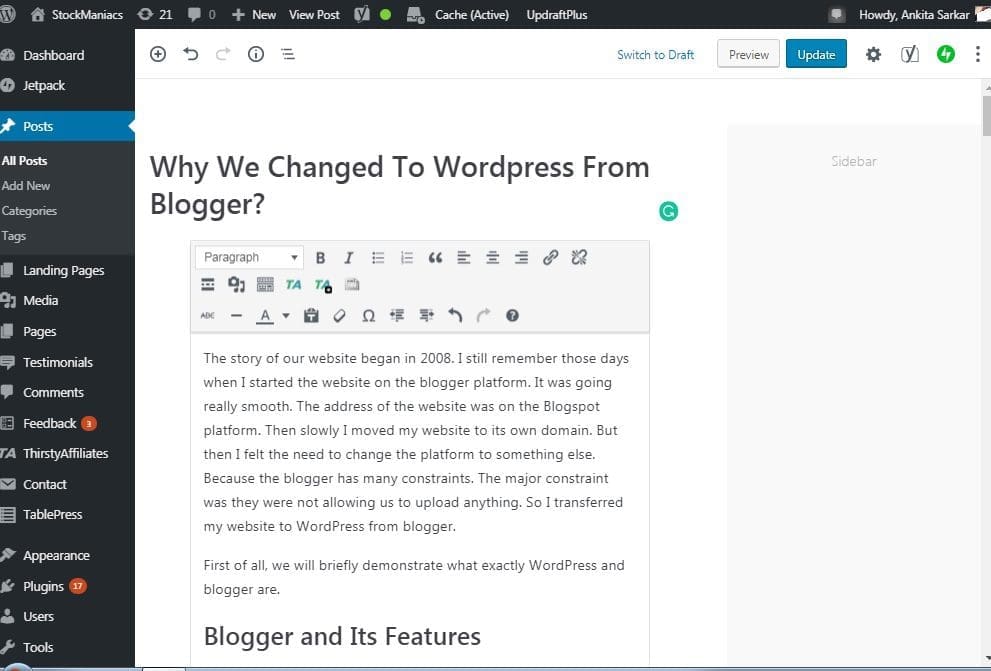Viewport: 991px width, 671px height.
Task: Click the post title heading field
Action: click(x=399, y=186)
